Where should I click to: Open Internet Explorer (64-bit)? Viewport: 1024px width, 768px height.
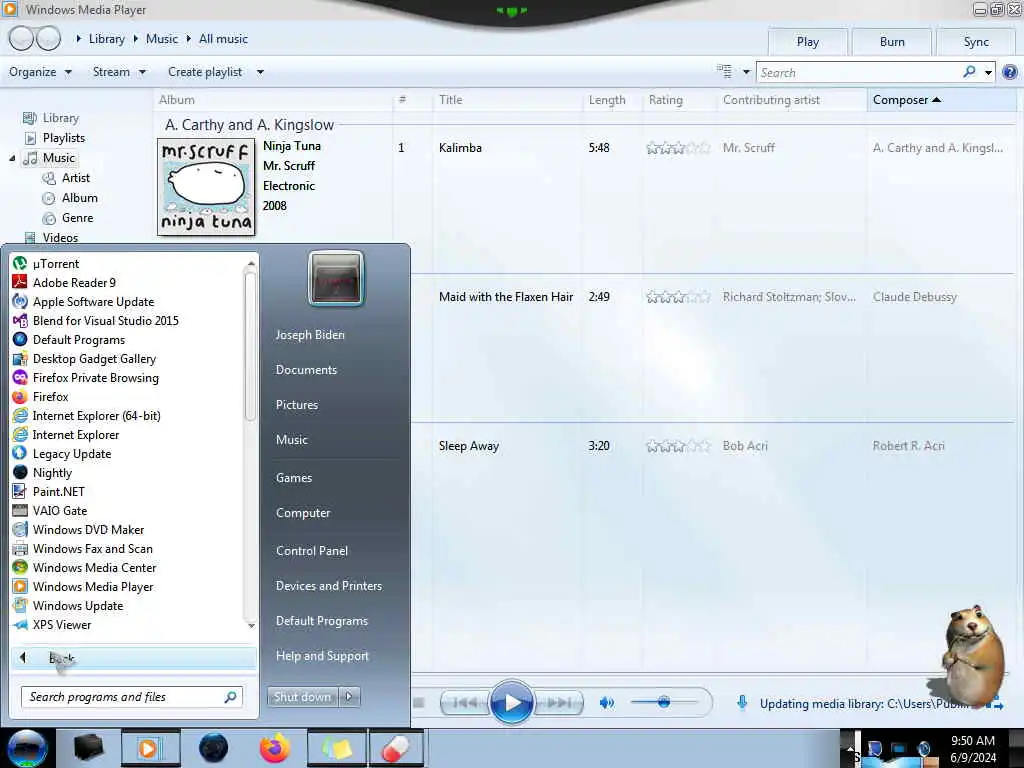pos(86,415)
